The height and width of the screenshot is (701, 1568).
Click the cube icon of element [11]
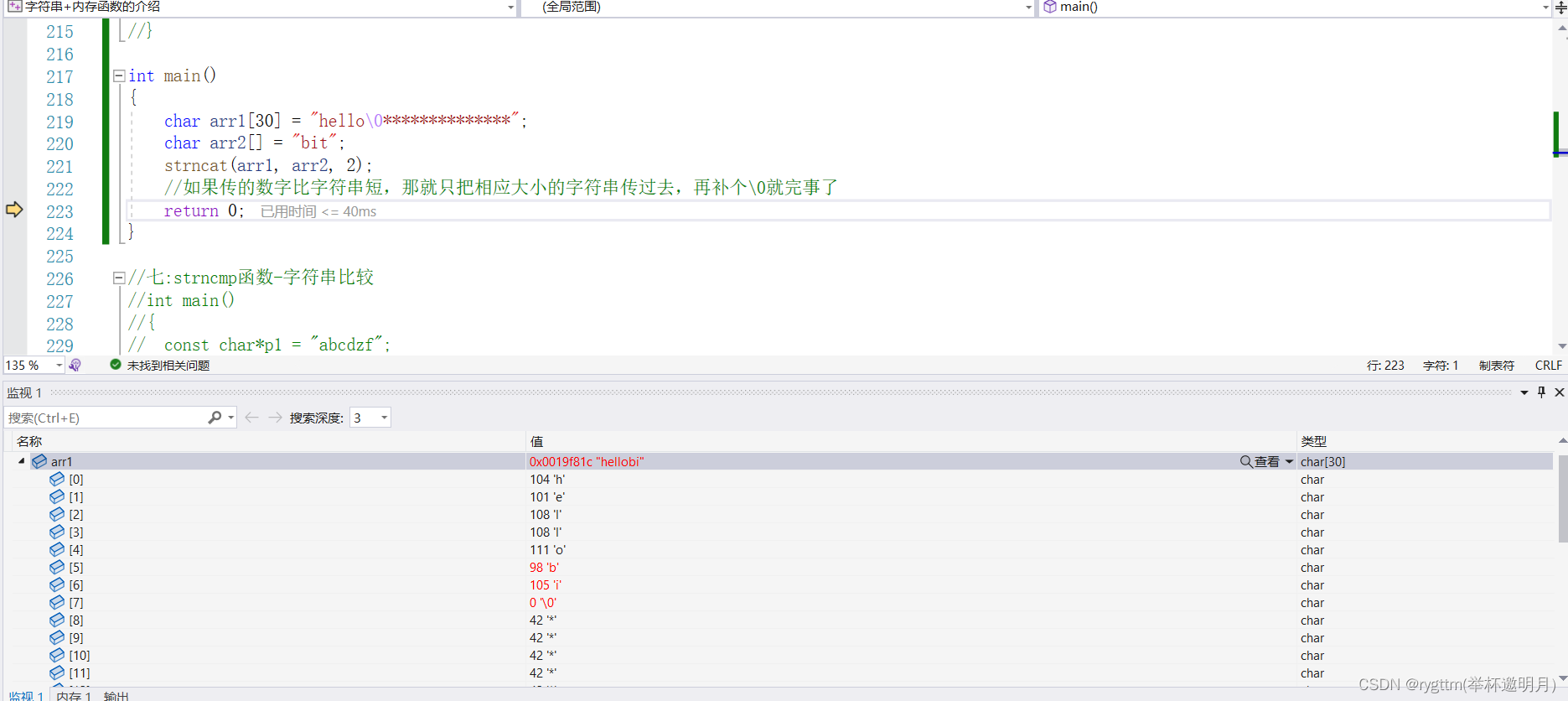57,672
